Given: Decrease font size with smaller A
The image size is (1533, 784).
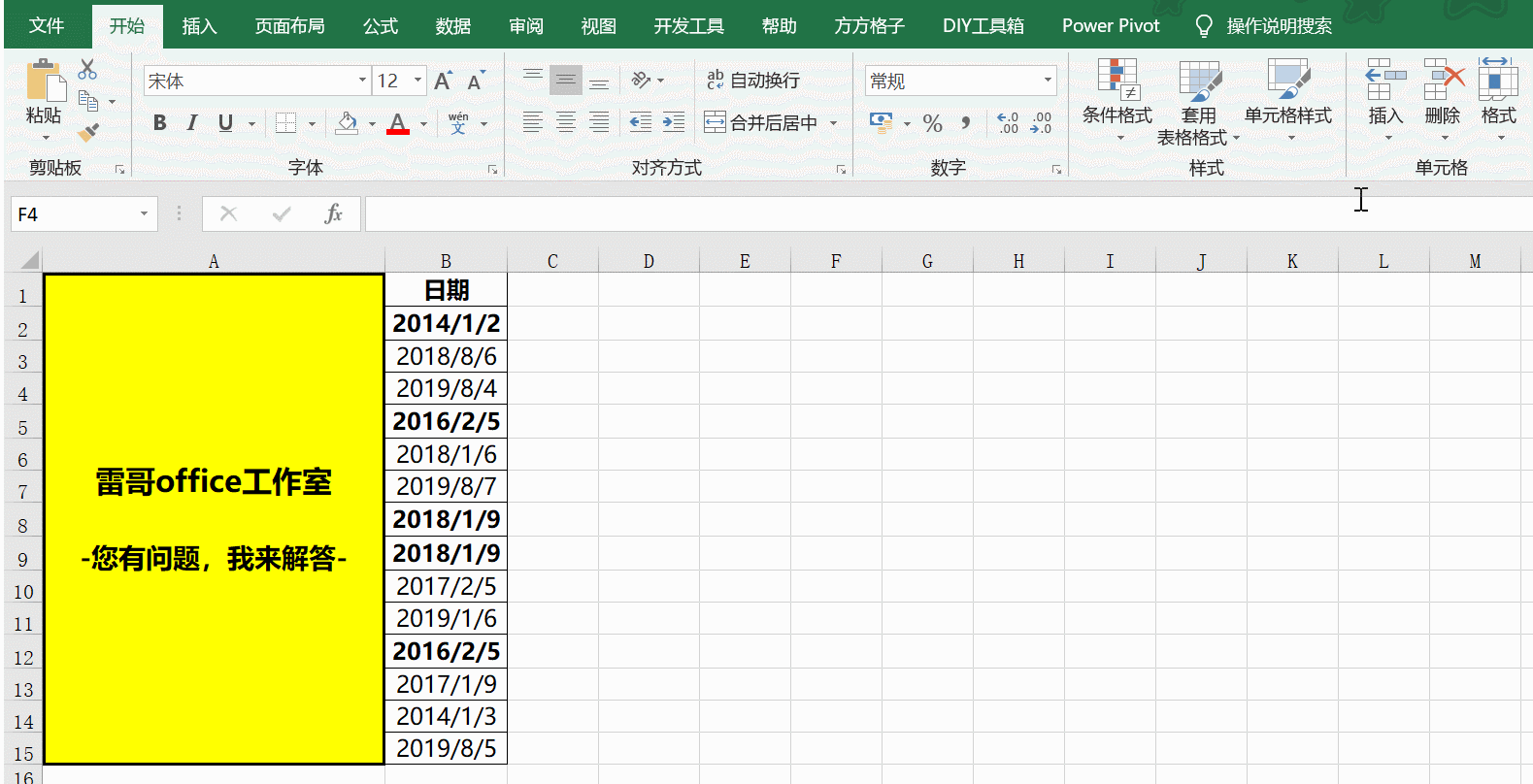Looking at the screenshot, I should [x=476, y=81].
